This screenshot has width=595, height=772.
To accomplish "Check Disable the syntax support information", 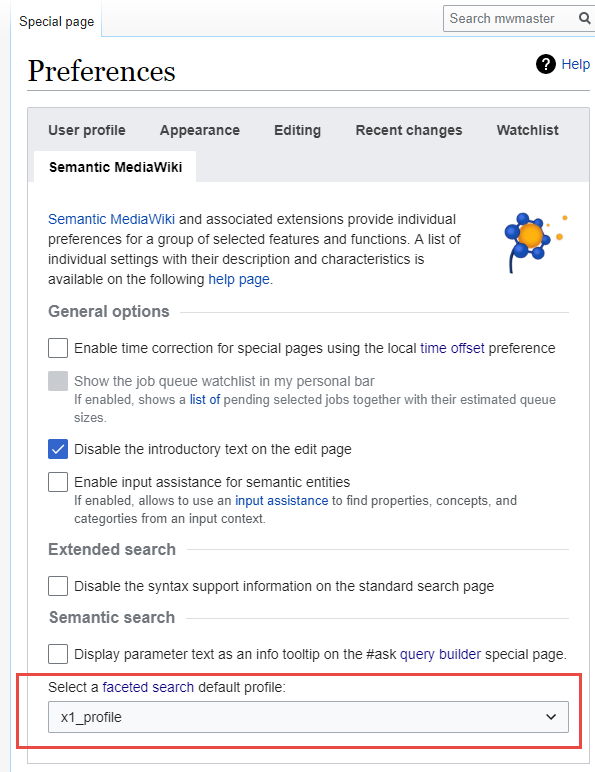I will pos(58,586).
